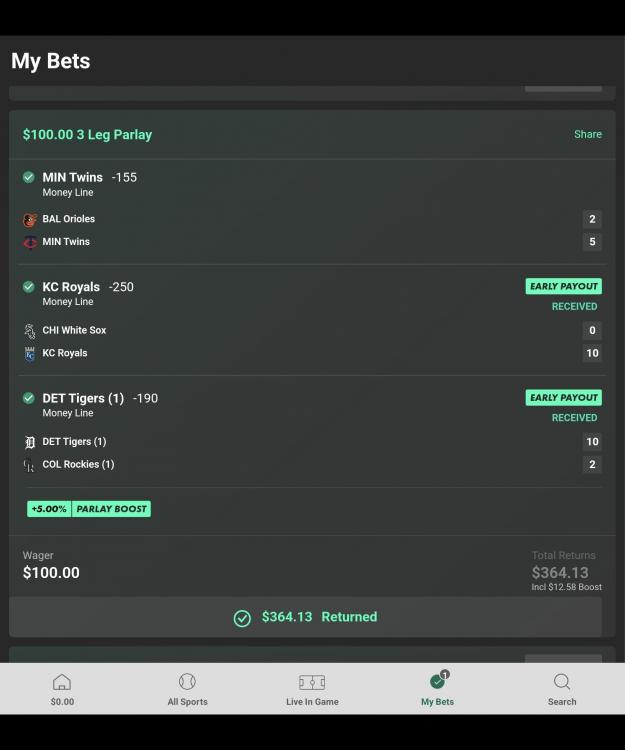Tap the Colorado Rockies team logo

pos(29,465)
